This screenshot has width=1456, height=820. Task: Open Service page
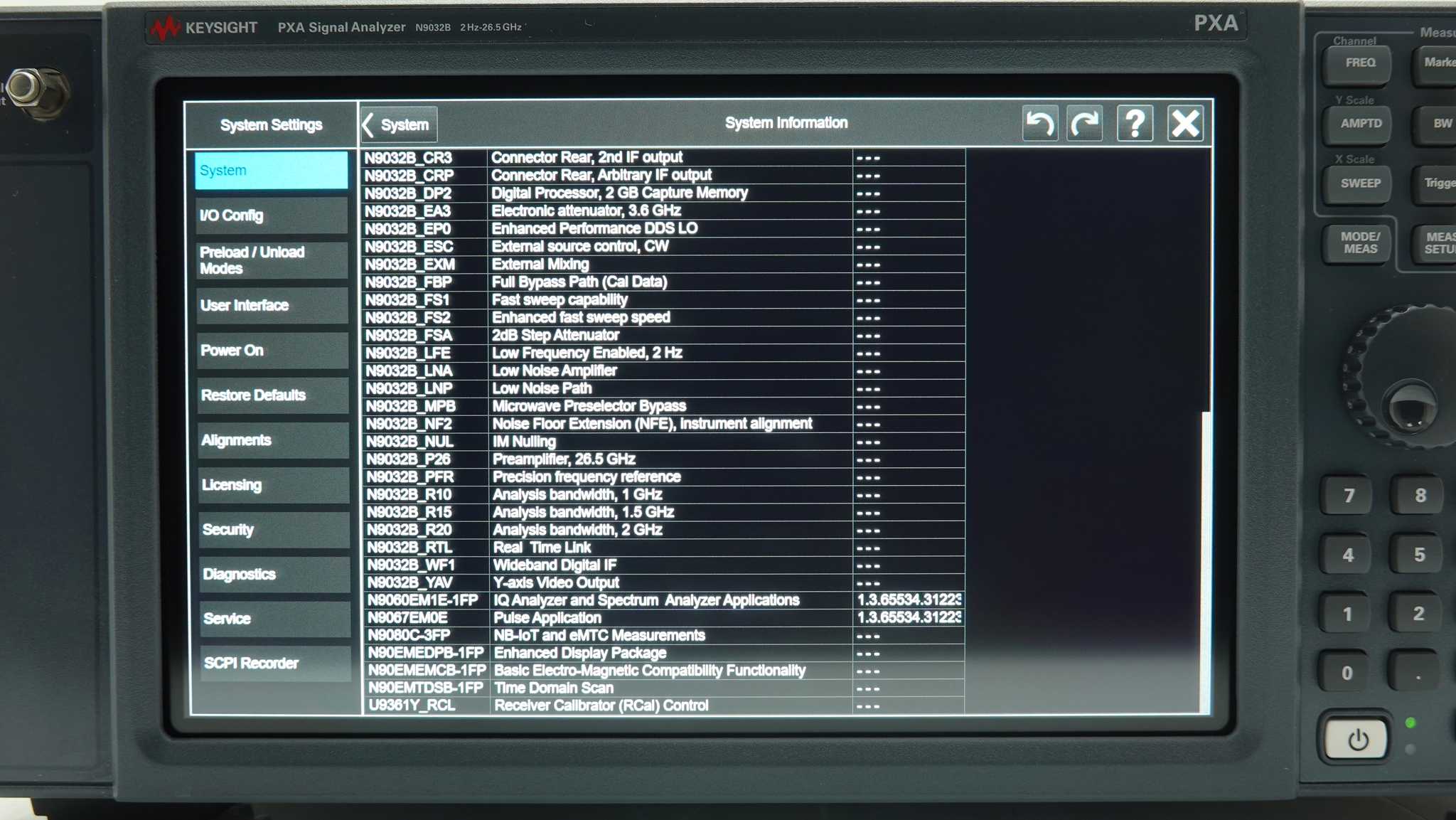tap(274, 618)
